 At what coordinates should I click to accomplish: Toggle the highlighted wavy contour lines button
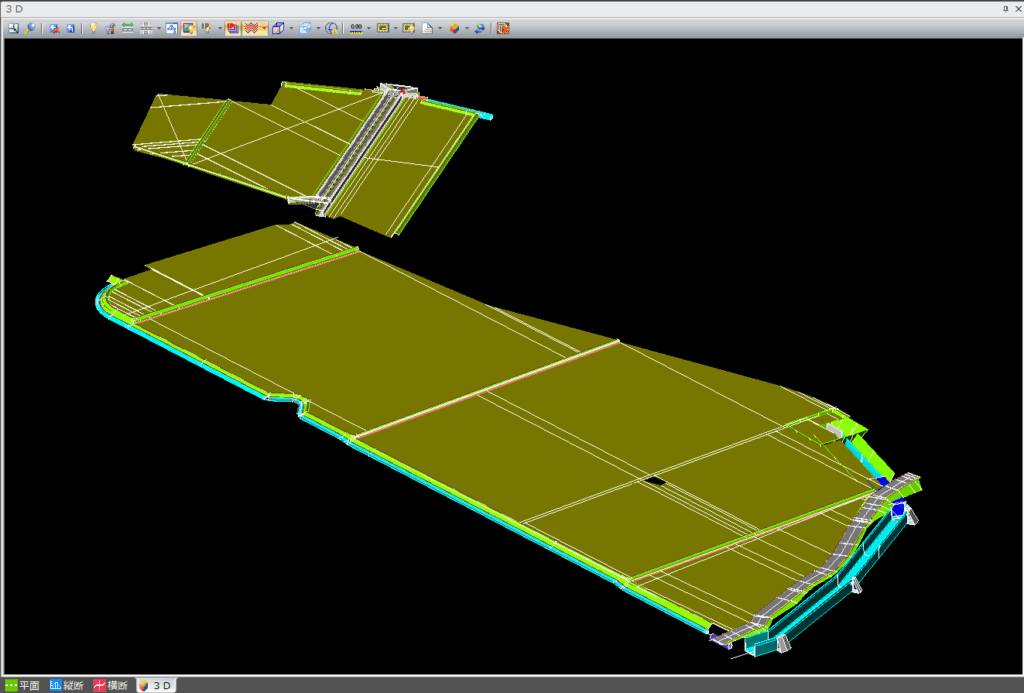[x=251, y=28]
